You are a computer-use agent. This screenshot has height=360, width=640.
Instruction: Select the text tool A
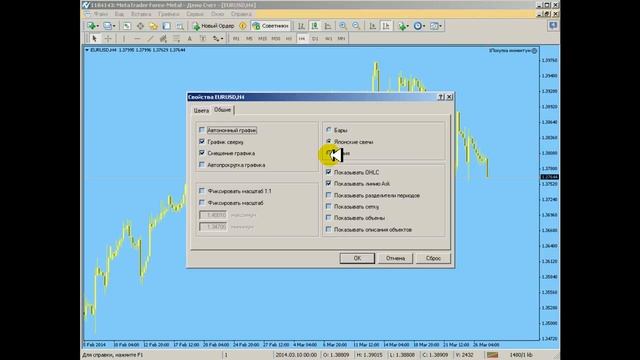pos(189,39)
